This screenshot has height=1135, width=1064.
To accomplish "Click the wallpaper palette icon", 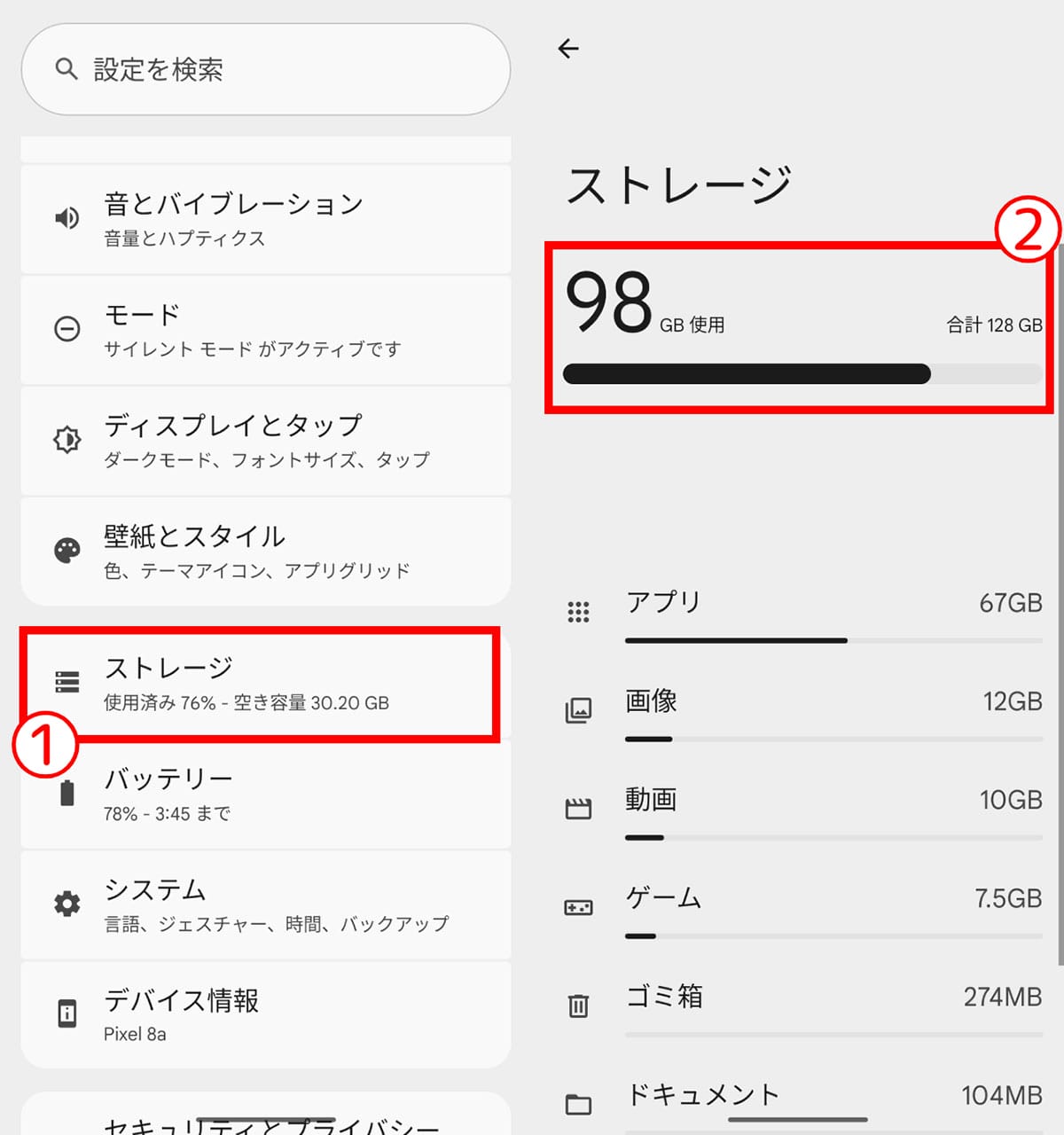I will [x=67, y=551].
